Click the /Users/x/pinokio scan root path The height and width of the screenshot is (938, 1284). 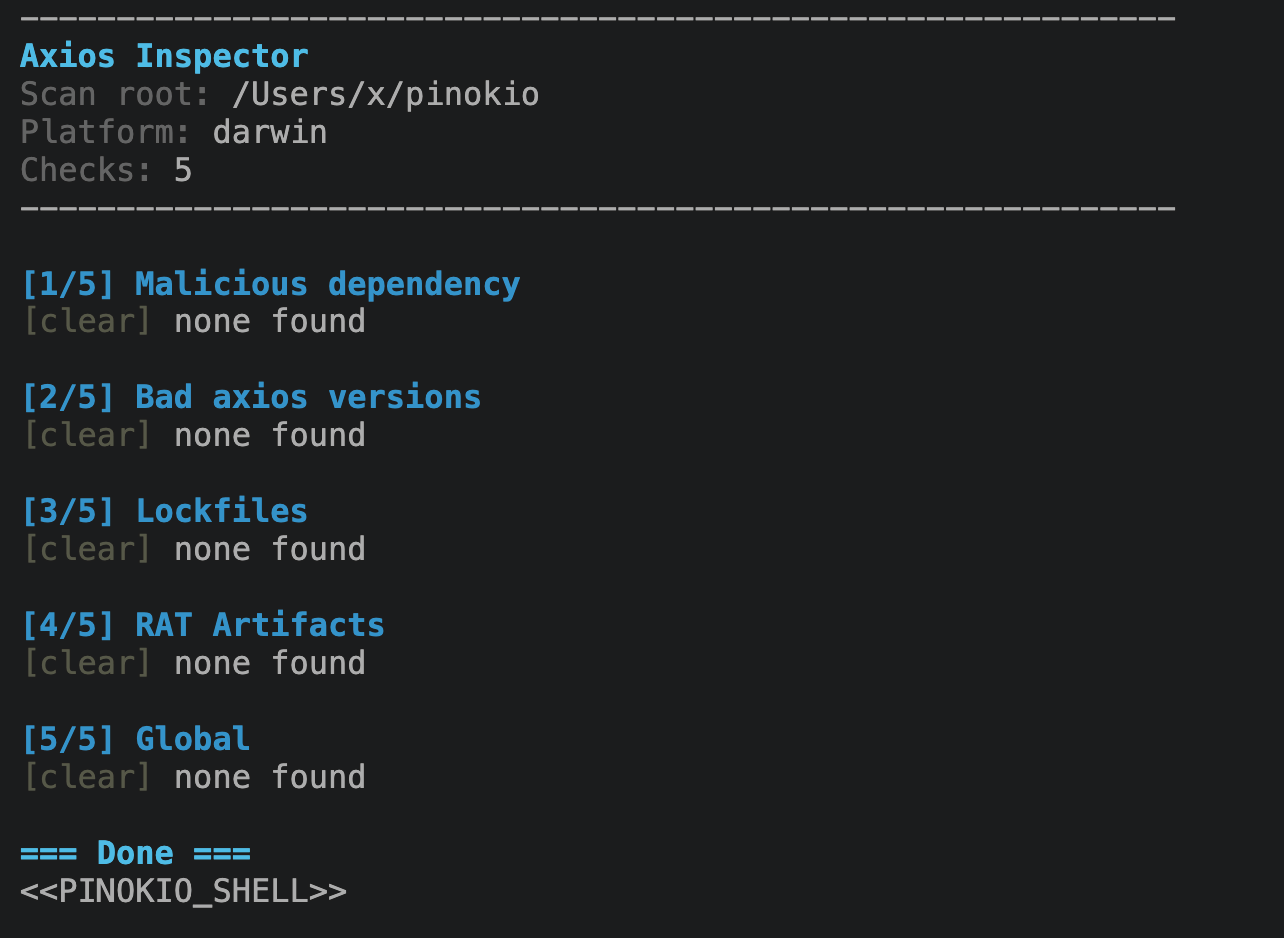pos(385,95)
